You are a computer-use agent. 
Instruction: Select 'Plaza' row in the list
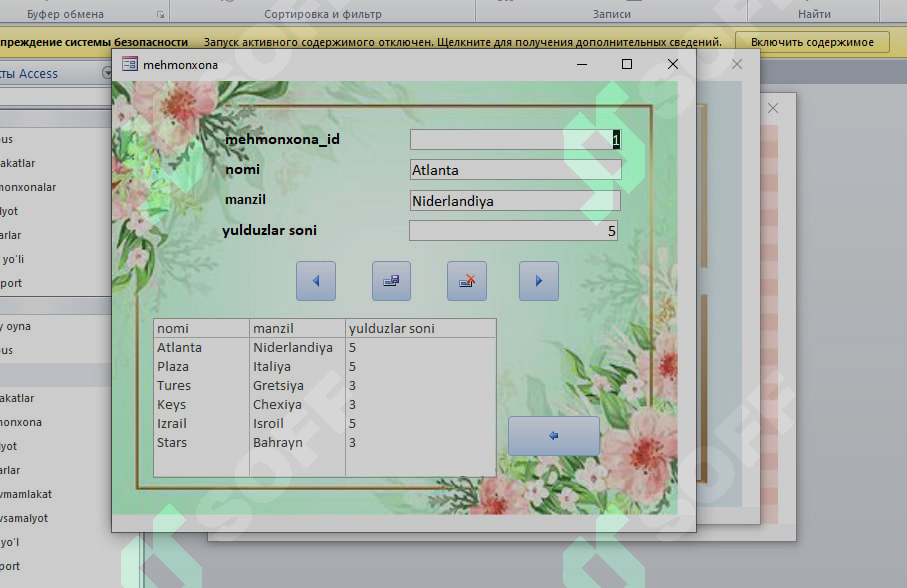325,367
